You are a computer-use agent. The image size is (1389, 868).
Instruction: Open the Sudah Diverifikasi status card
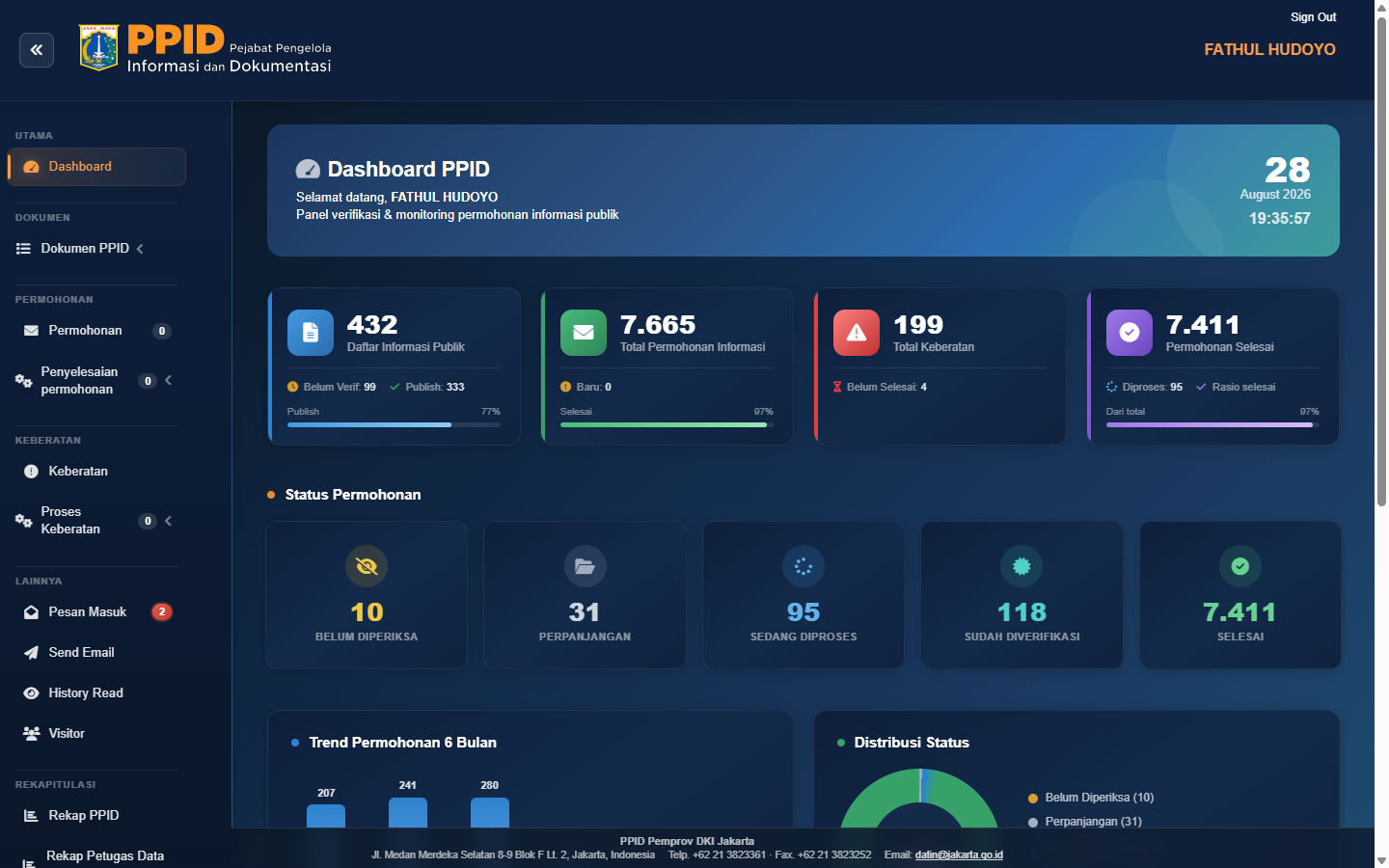[1022, 595]
